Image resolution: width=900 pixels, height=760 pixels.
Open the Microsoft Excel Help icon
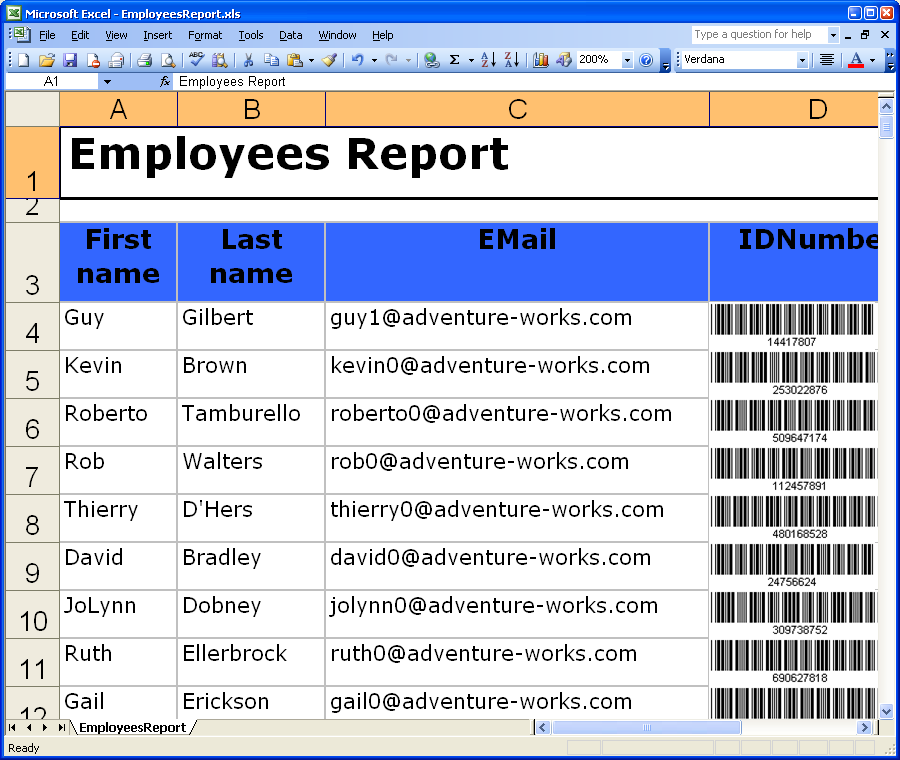(x=646, y=60)
